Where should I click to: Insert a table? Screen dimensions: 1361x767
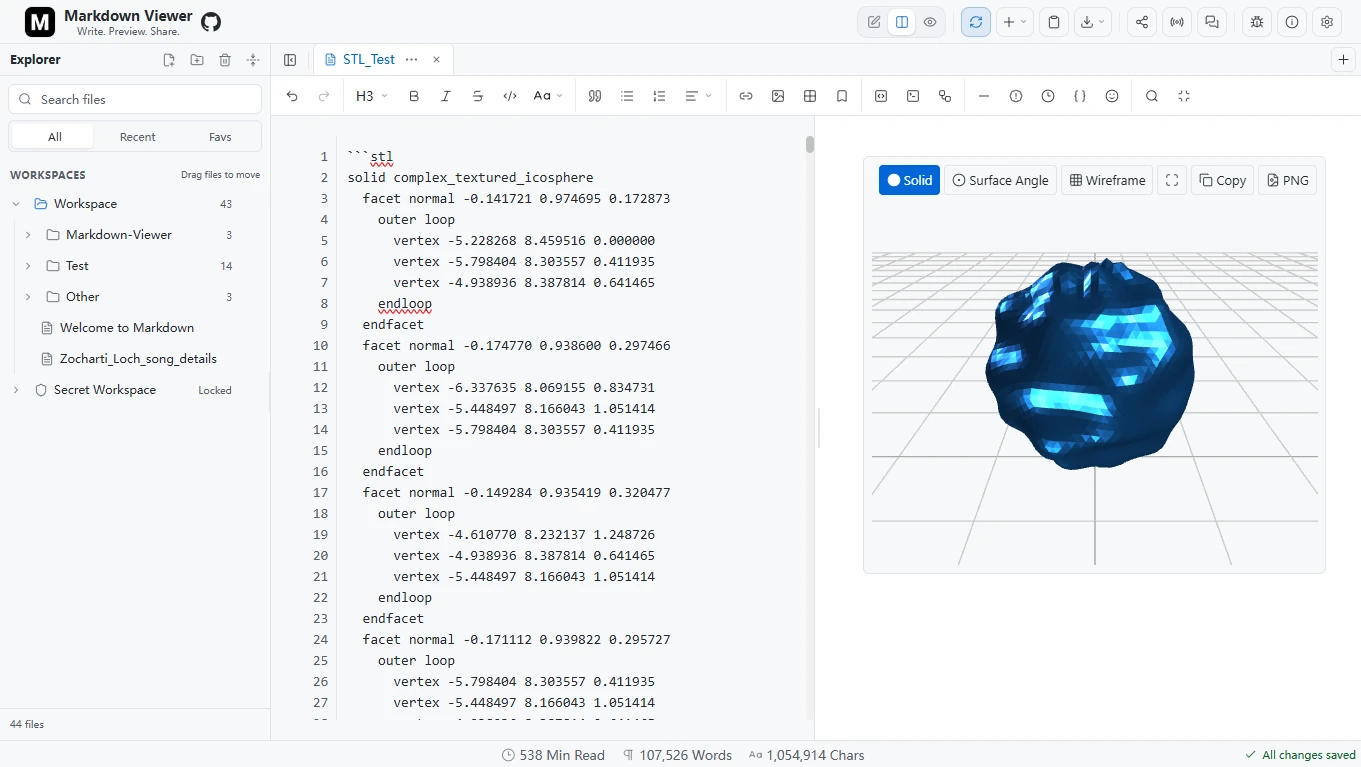pyautogui.click(x=810, y=96)
